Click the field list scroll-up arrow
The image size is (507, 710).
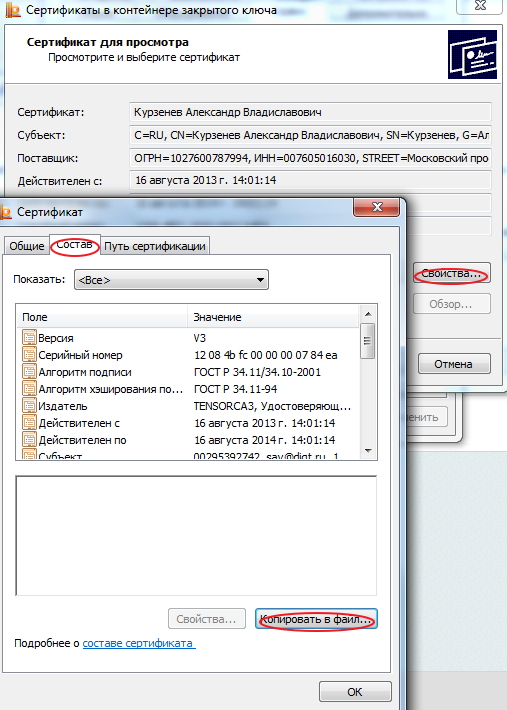pyautogui.click(x=368, y=313)
